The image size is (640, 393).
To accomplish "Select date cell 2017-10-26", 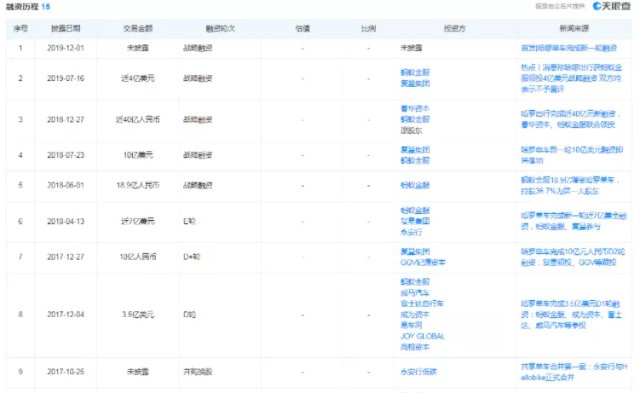I will click(x=66, y=371).
